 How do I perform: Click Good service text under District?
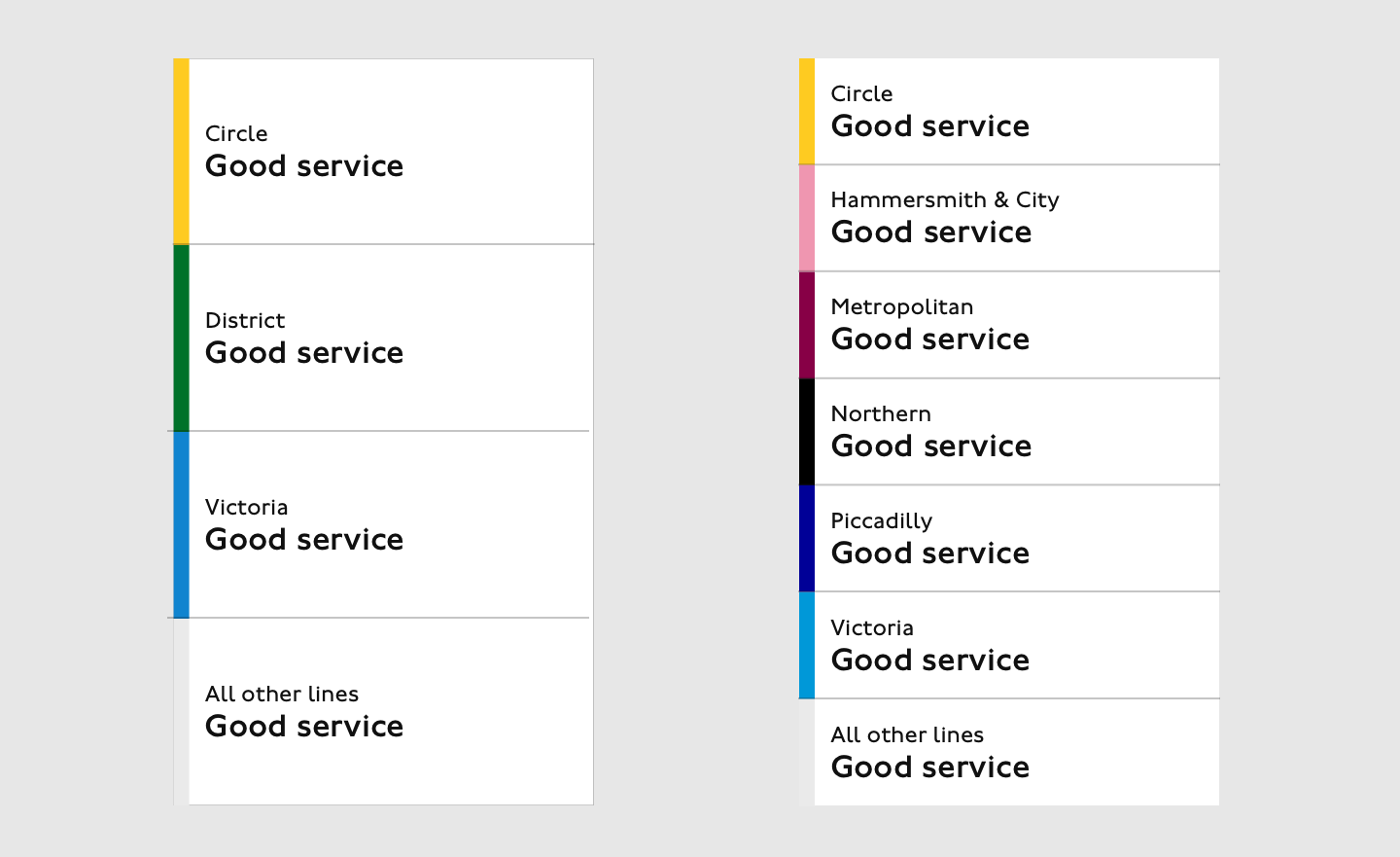[x=304, y=352]
